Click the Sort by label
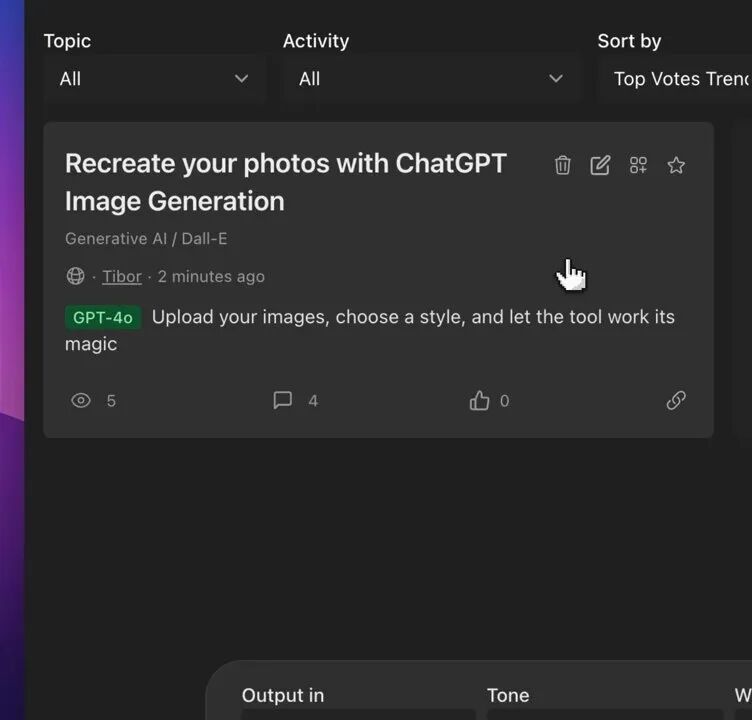 [x=629, y=42]
